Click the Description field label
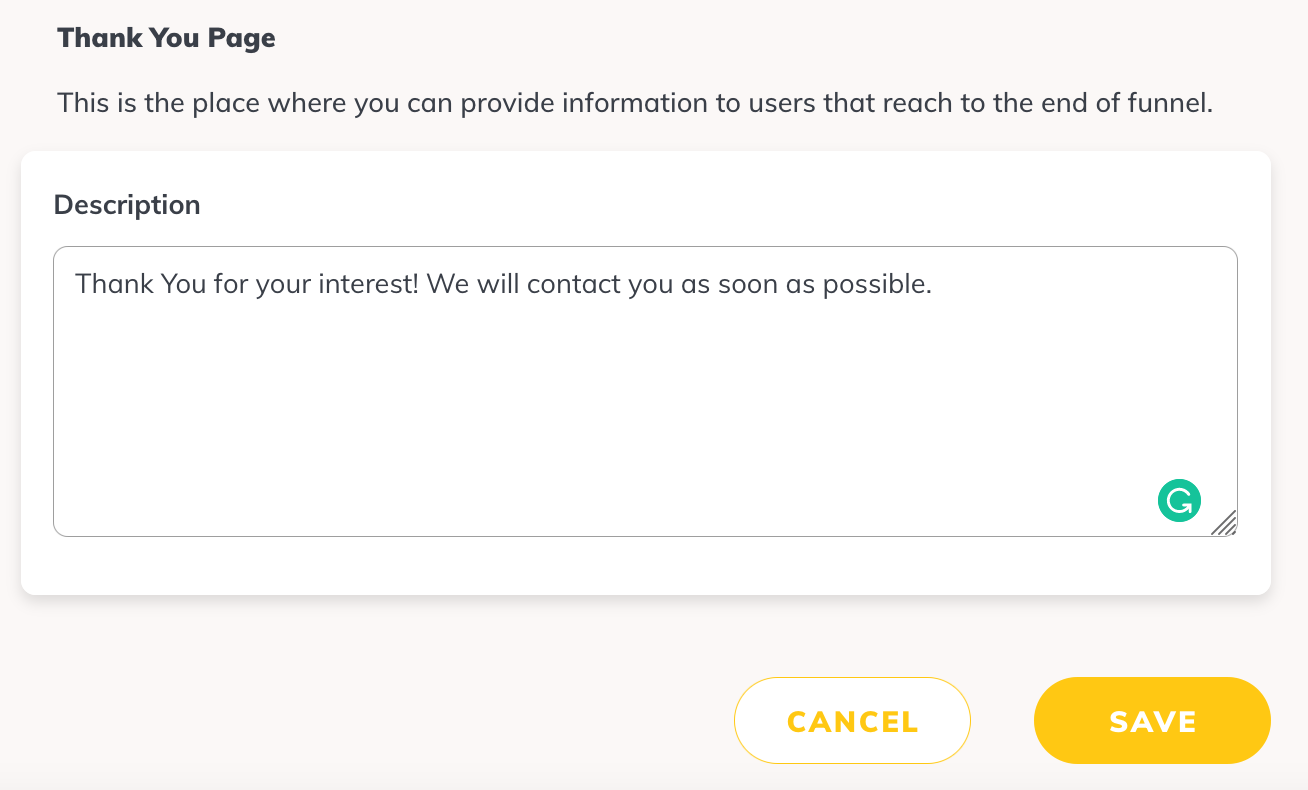 (127, 205)
